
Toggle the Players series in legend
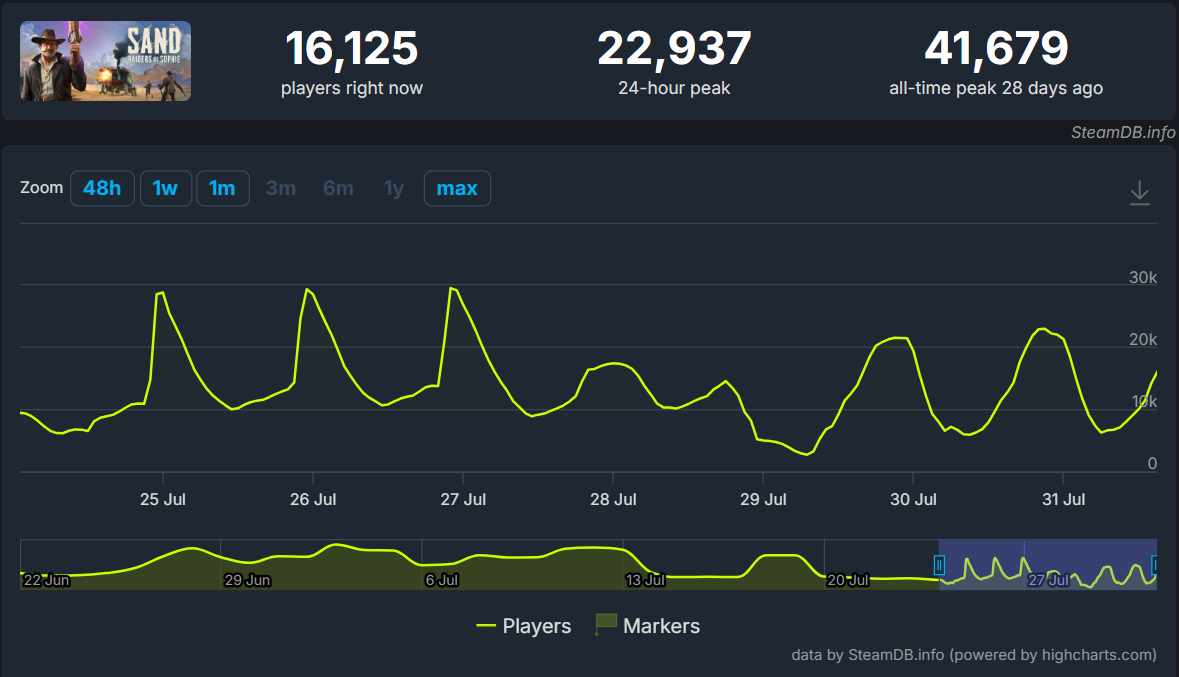tap(523, 626)
